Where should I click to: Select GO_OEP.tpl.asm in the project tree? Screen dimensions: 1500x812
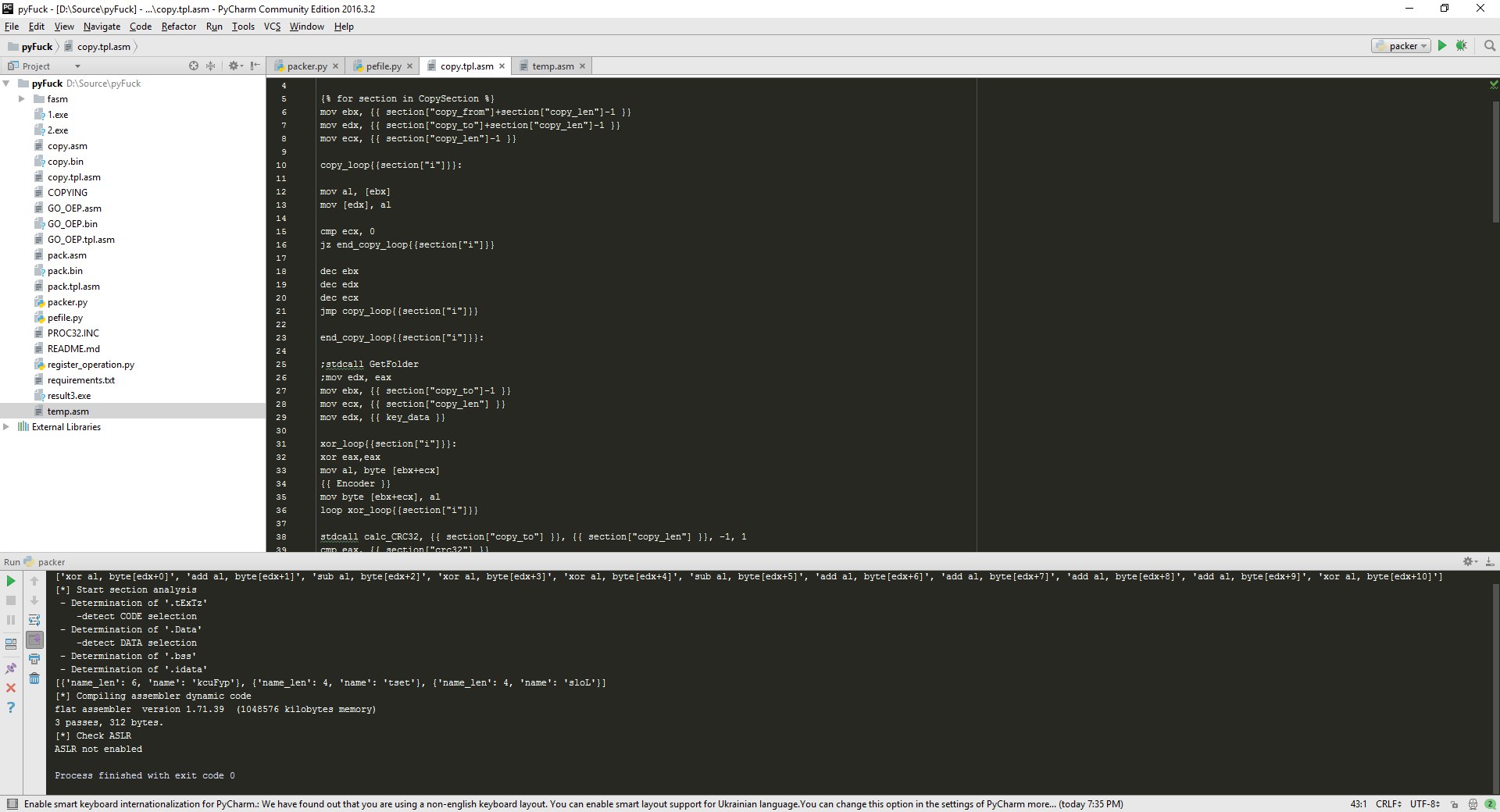[80, 240]
